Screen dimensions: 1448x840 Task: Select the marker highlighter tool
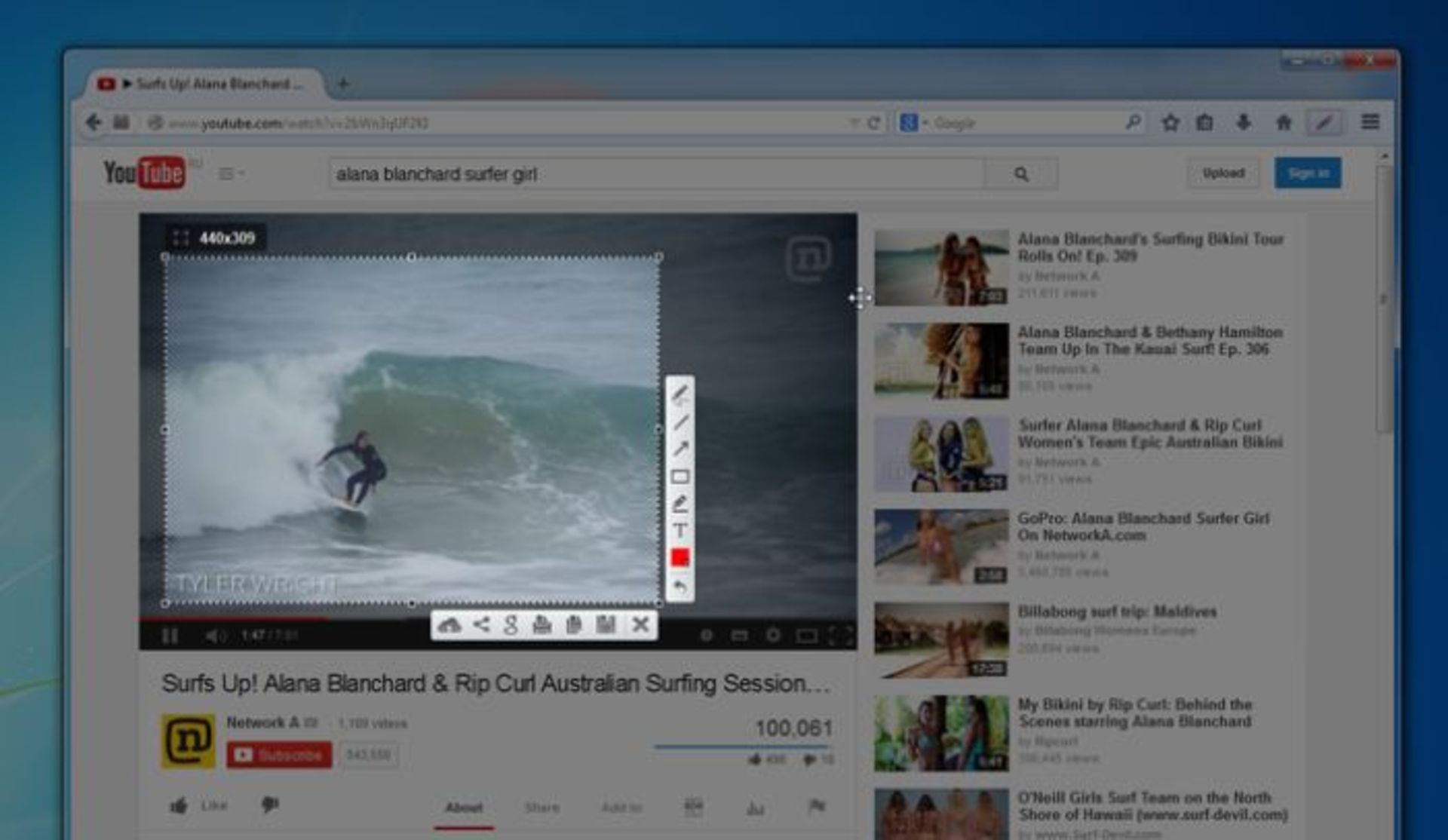tap(680, 503)
